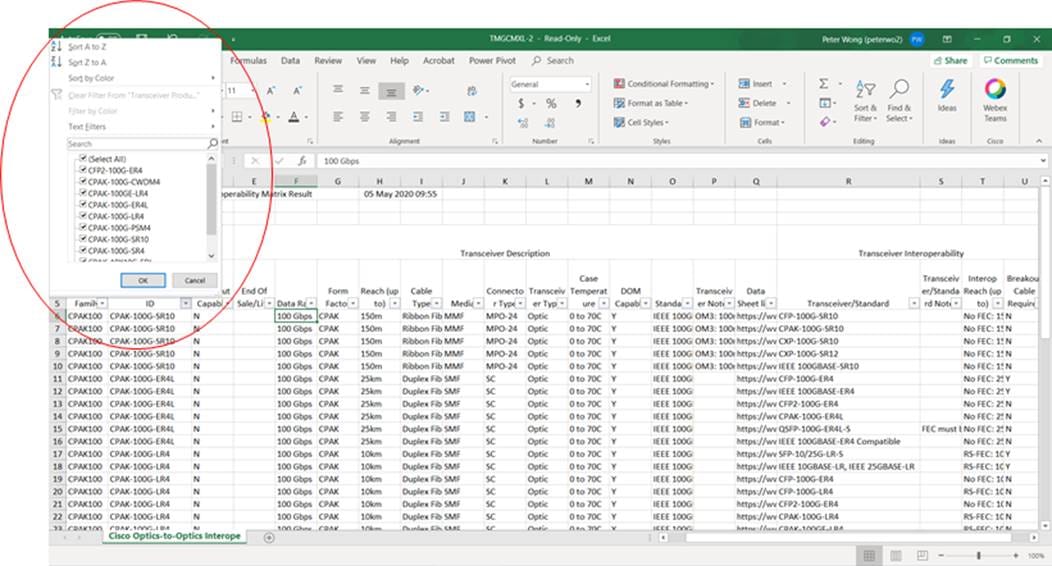Click the Merge & Center icon
The width and height of the screenshot is (1052, 566).
click(x=470, y=117)
